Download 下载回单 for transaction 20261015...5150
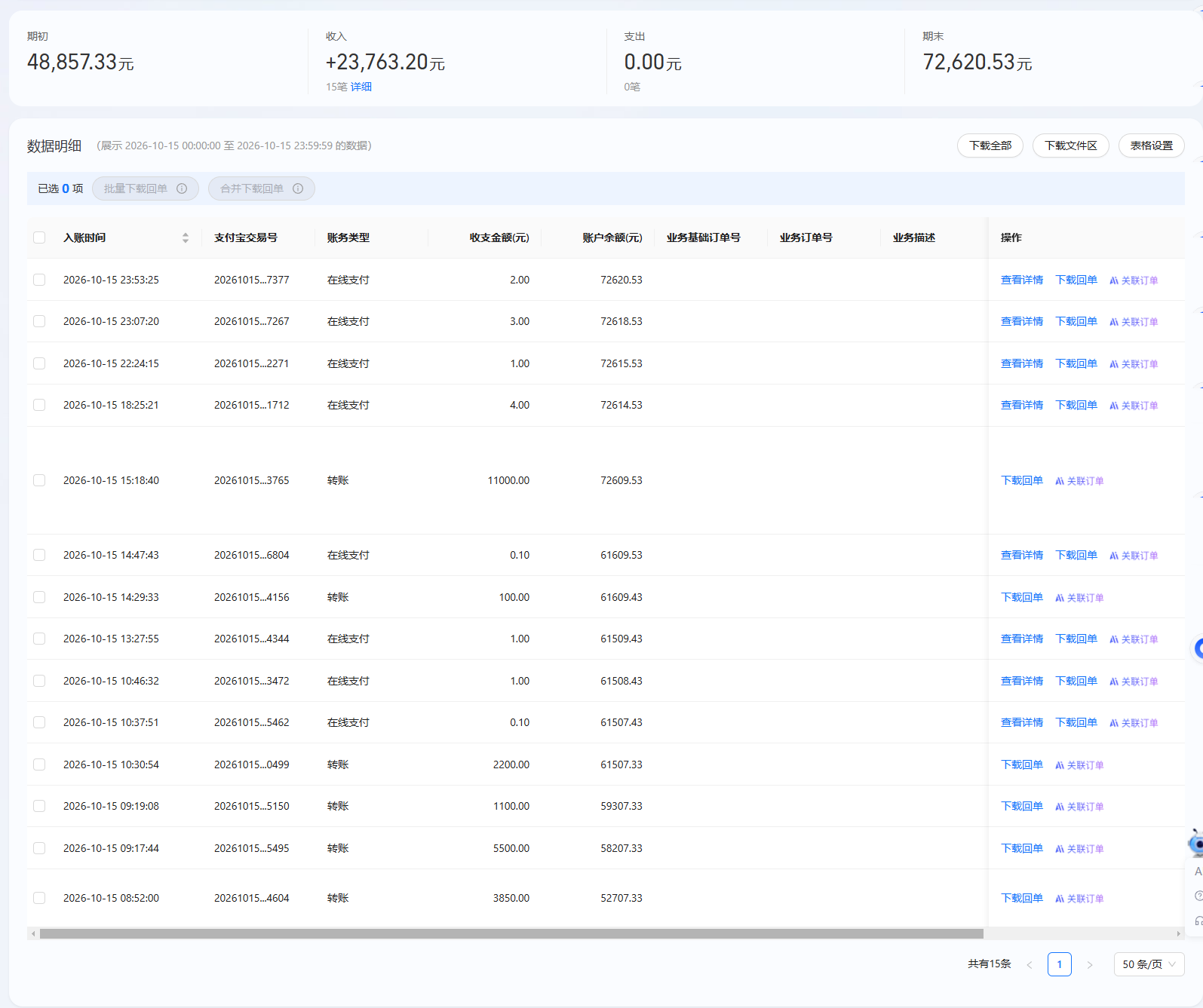Screen dimensions: 1203x1008 click(1022, 806)
